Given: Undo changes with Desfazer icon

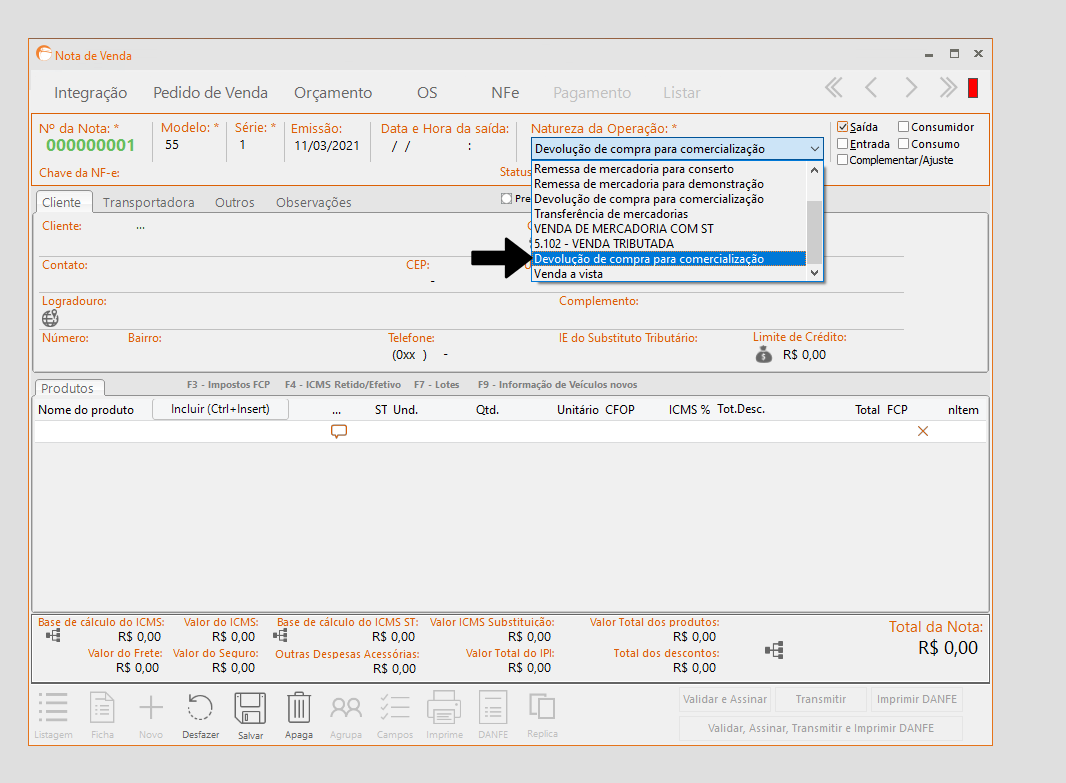Looking at the screenshot, I should coord(200,708).
